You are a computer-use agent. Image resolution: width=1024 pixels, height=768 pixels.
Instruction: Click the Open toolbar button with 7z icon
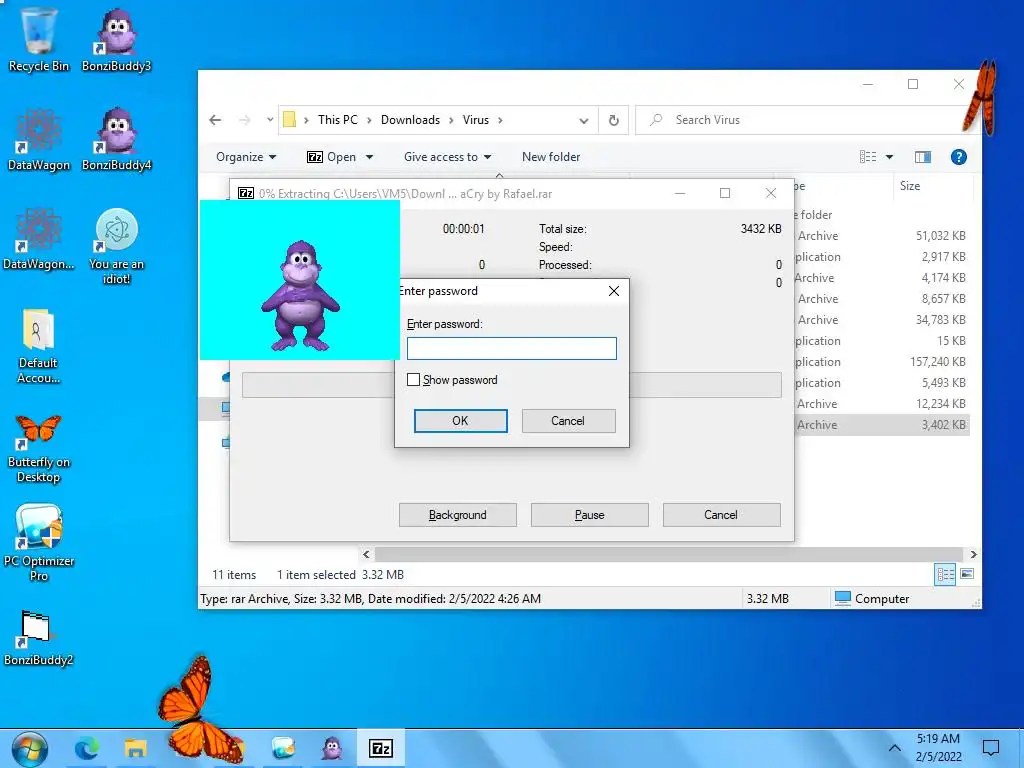(332, 157)
